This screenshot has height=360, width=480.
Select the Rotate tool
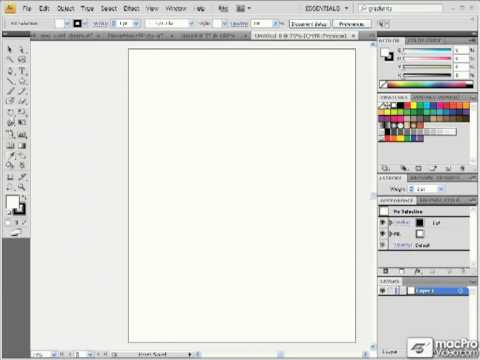click(10, 112)
